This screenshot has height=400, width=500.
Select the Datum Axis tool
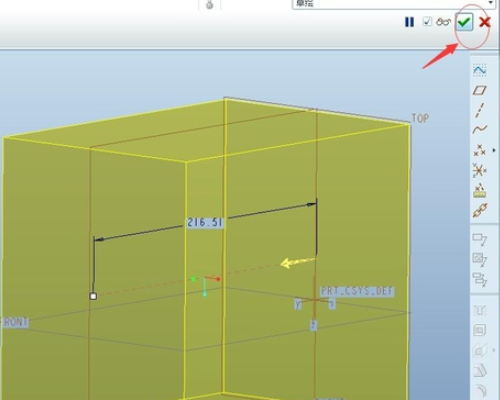point(480,110)
